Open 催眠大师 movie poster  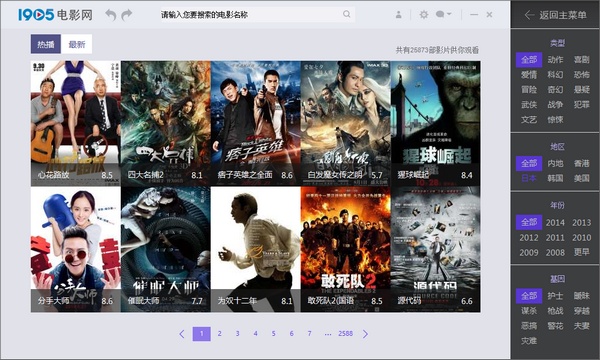[166, 249]
